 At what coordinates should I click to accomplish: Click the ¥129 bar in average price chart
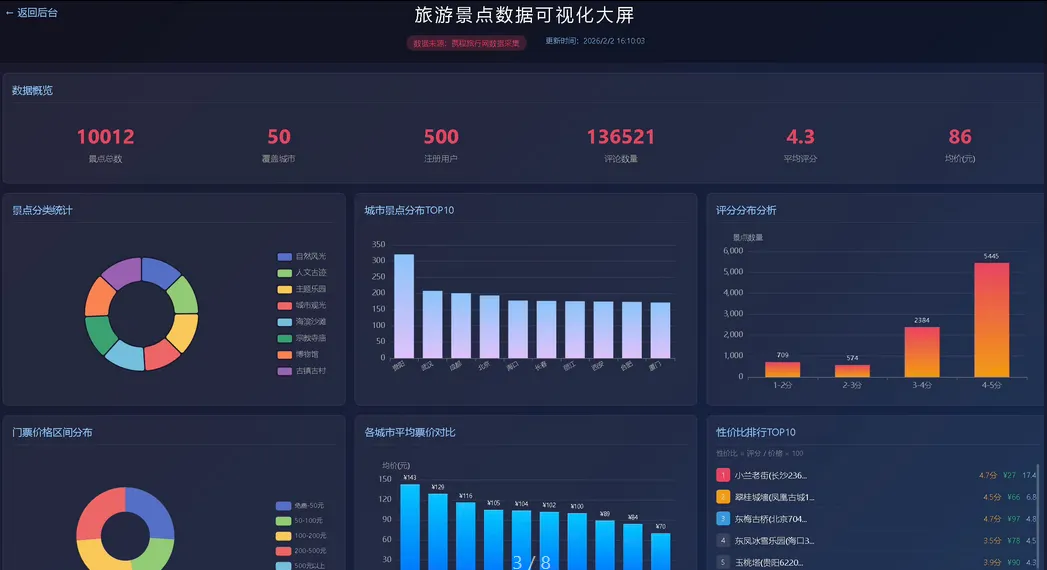click(x=438, y=531)
